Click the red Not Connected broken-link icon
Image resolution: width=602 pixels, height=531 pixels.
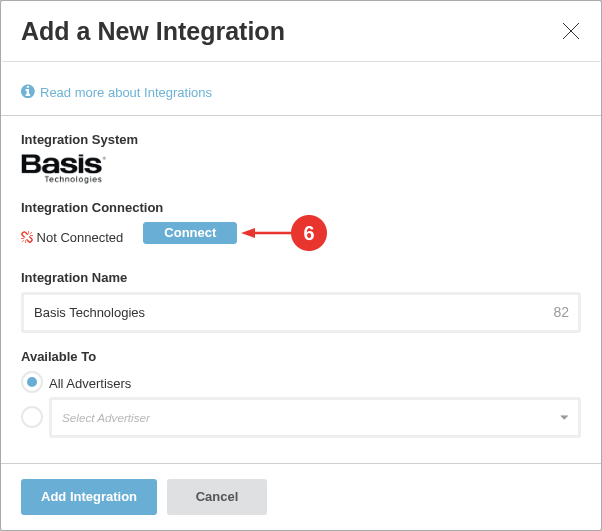[x=27, y=237]
